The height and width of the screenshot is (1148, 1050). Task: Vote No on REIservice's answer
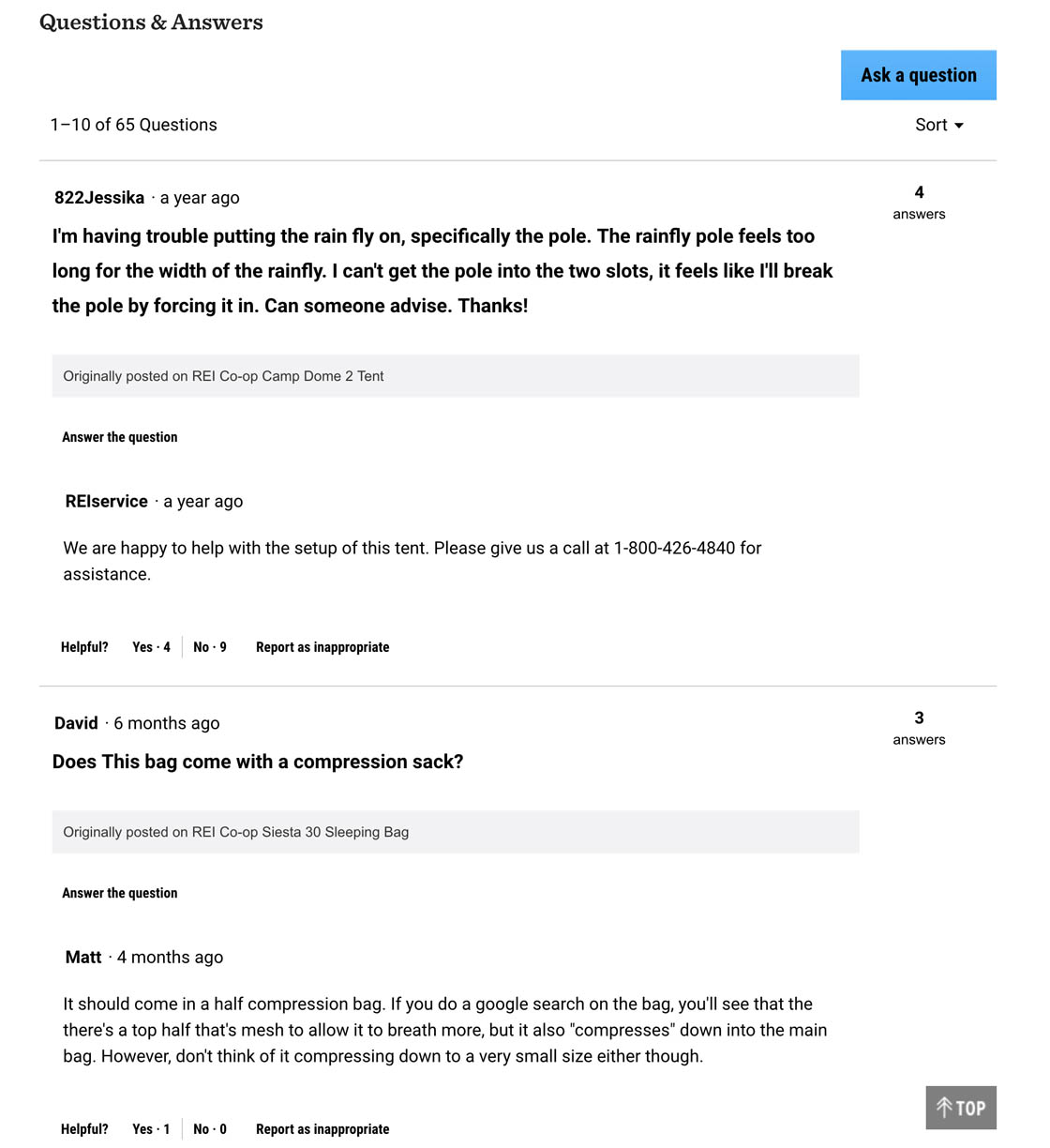209,647
